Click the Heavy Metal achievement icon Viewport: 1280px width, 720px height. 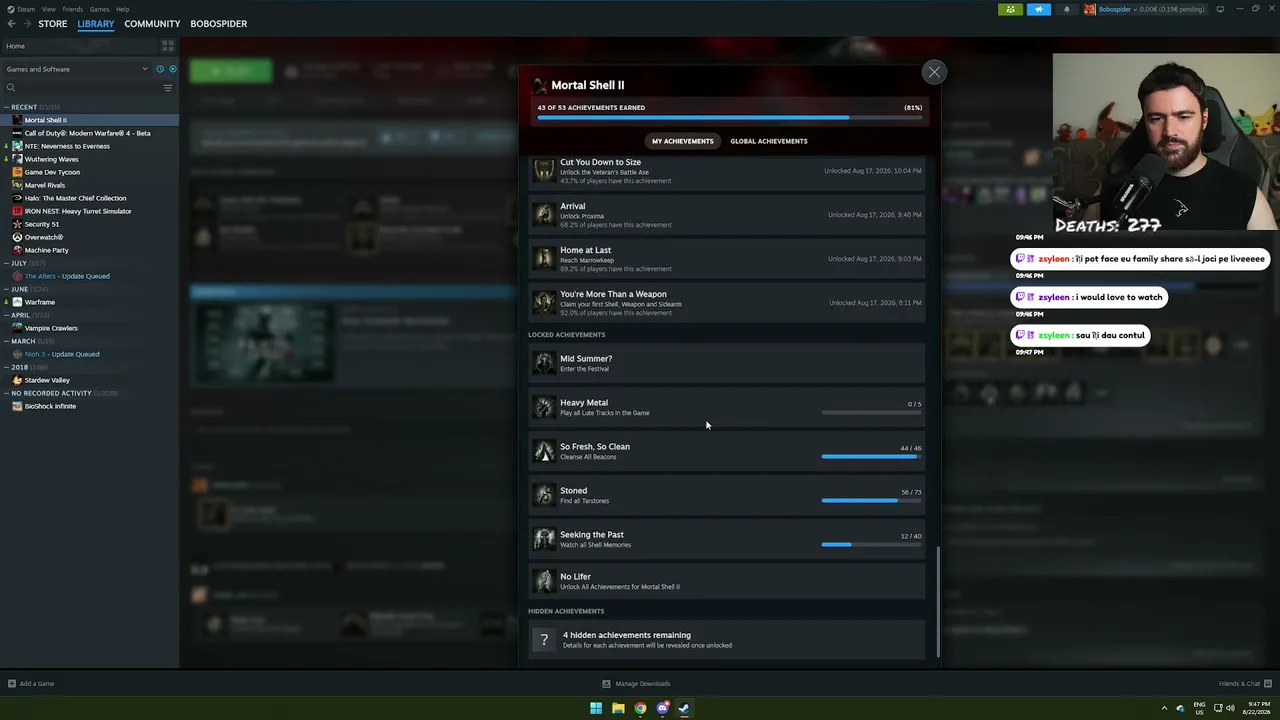pos(544,407)
